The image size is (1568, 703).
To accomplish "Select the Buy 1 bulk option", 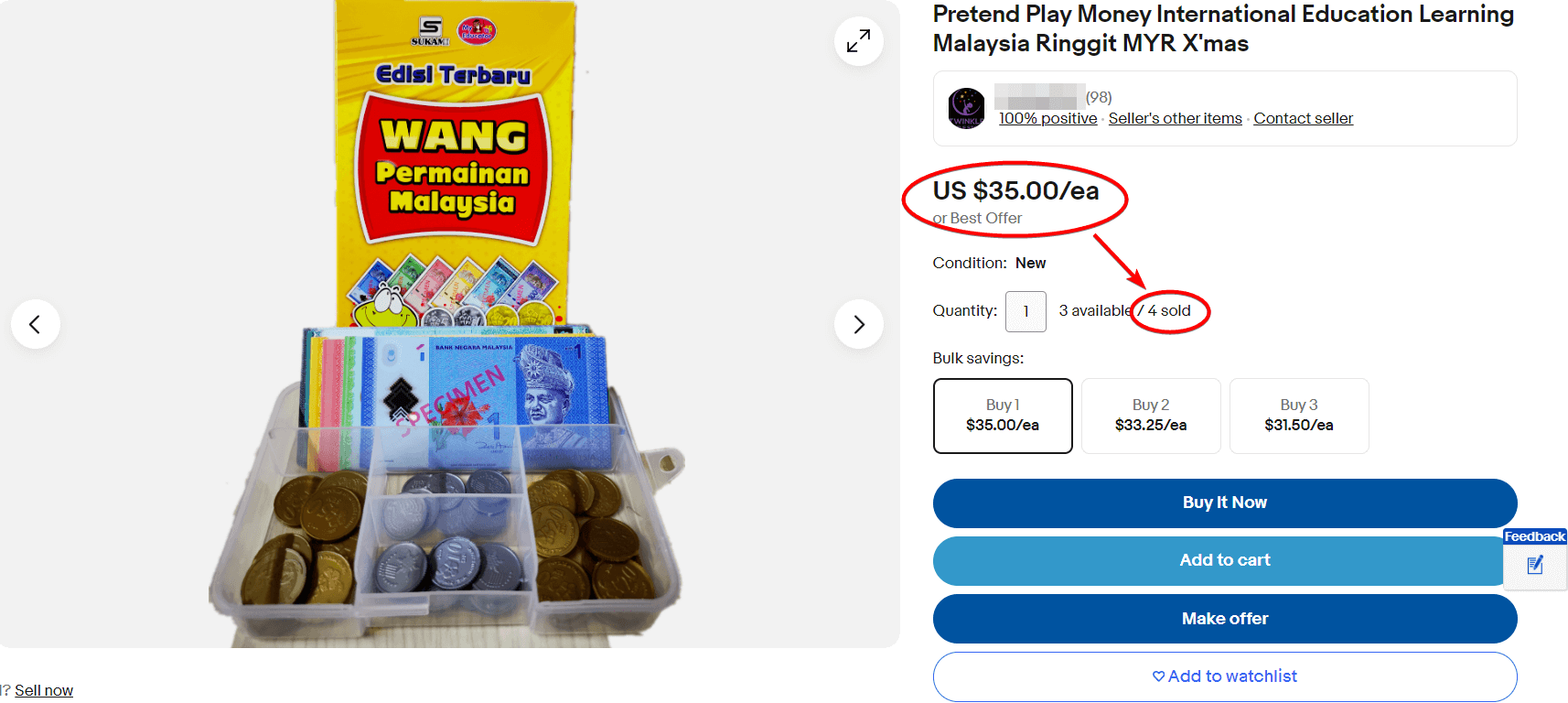I will coord(1003,416).
